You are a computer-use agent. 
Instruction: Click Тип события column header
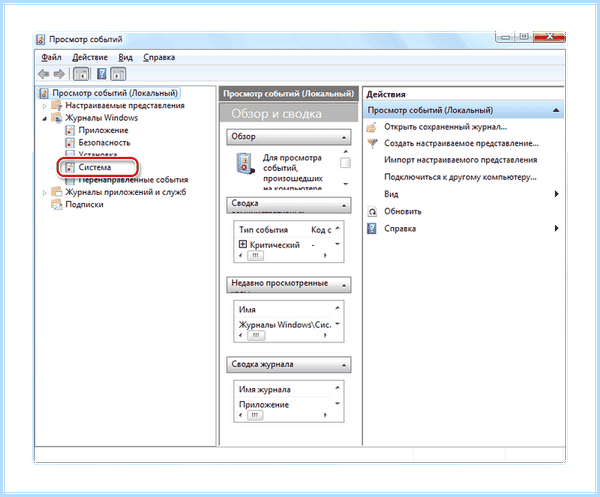click(263, 230)
